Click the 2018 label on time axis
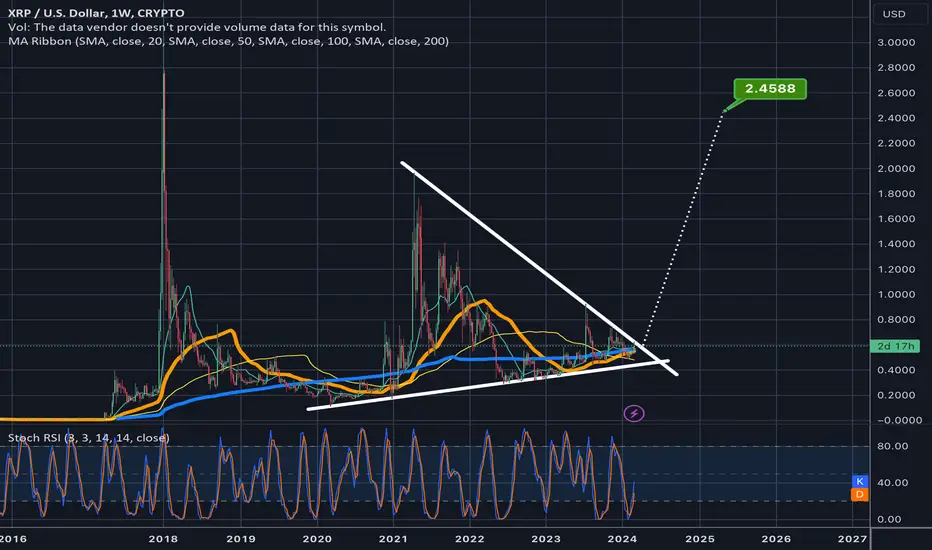This screenshot has width=932, height=550. click(163, 539)
